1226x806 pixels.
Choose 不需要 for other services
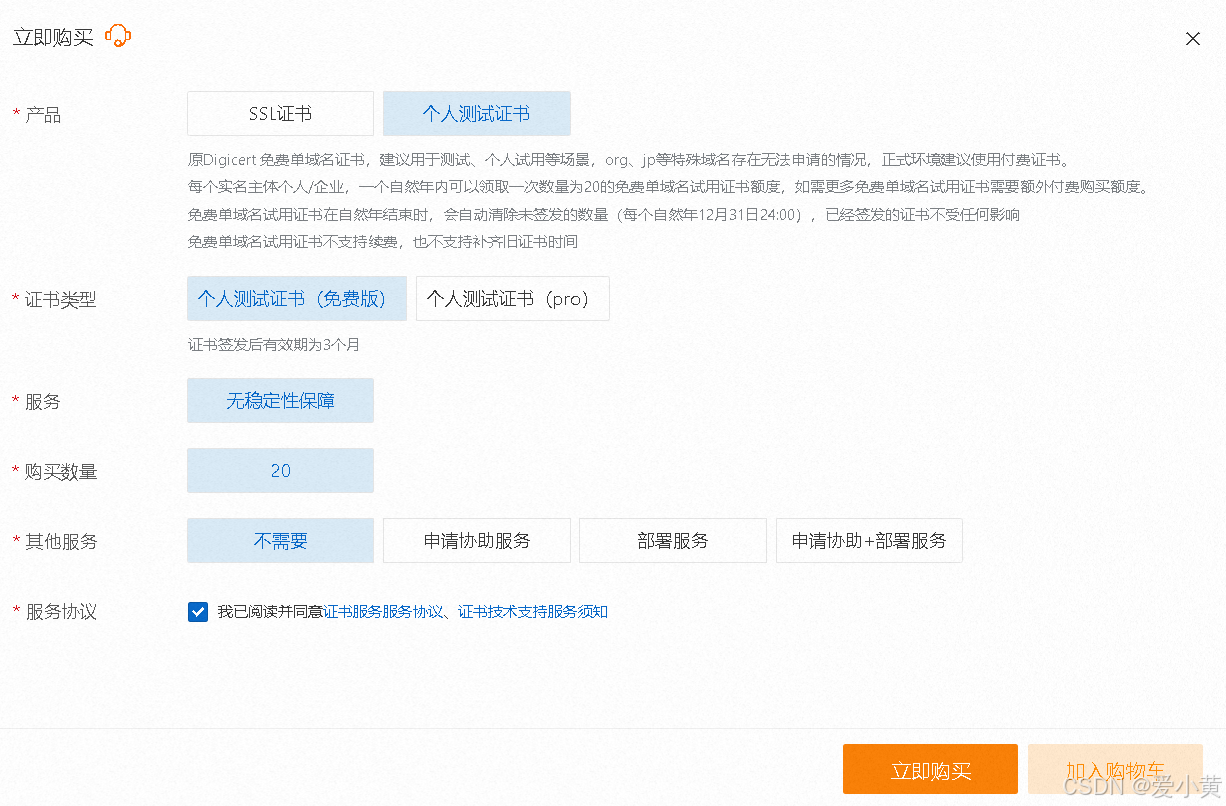280,541
